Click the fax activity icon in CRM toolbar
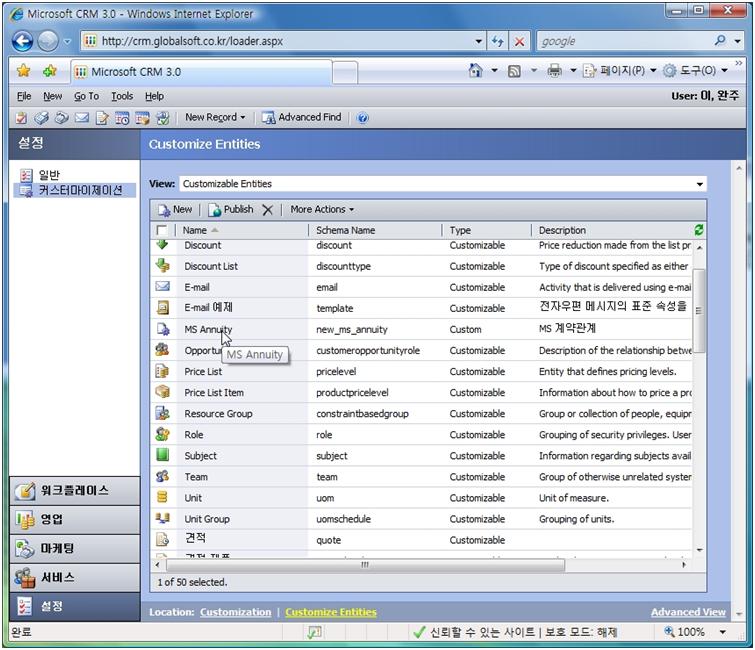Screen dimensions: 755x650 click(x=41, y=117)
